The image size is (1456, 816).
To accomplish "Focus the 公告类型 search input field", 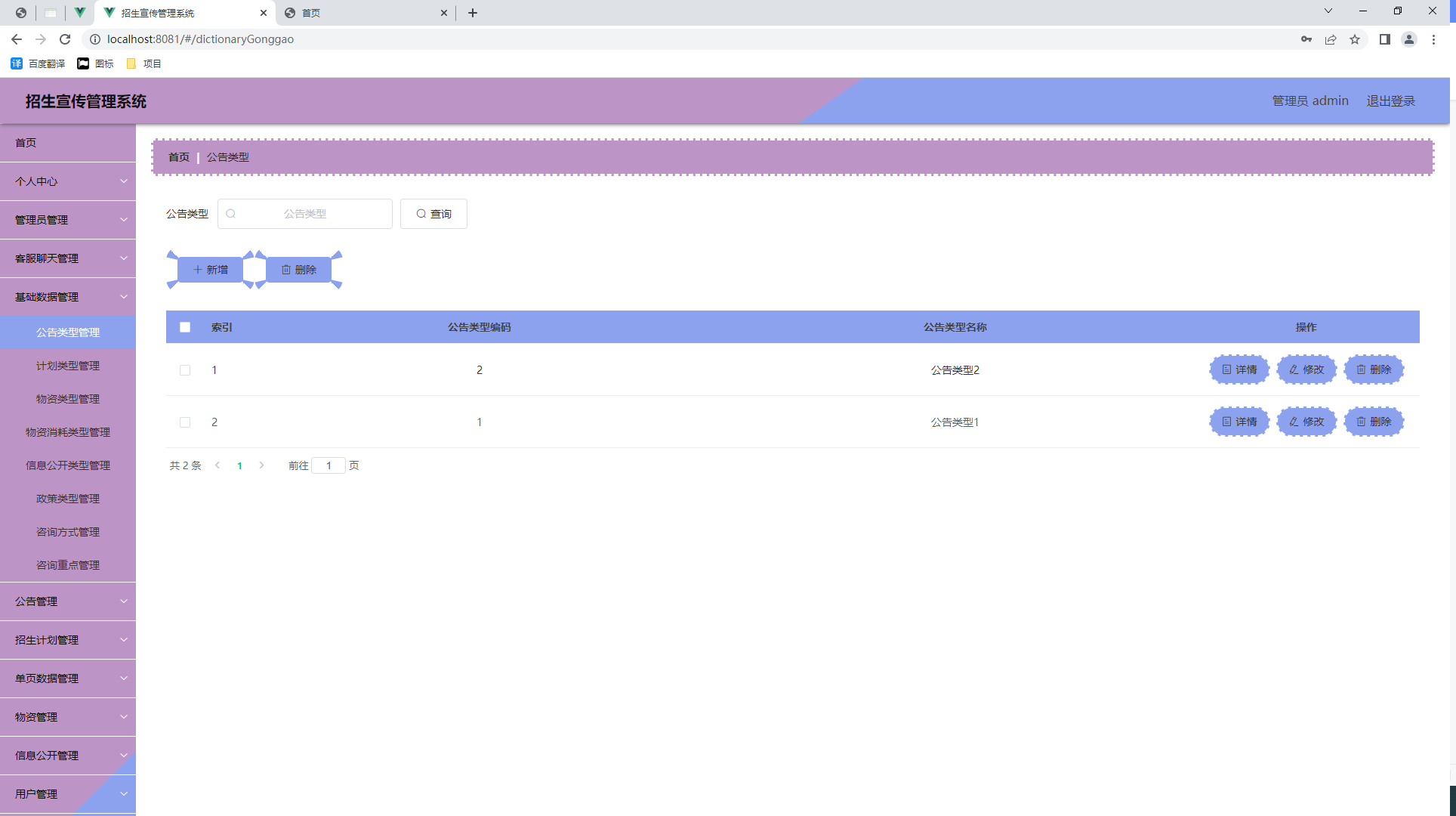I will (x=305, y=214).
